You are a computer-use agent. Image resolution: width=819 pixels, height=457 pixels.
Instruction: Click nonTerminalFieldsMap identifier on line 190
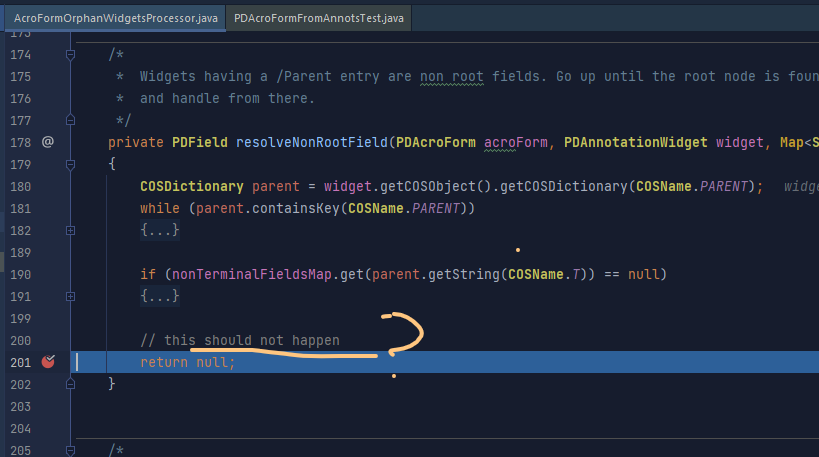[252, 274]
